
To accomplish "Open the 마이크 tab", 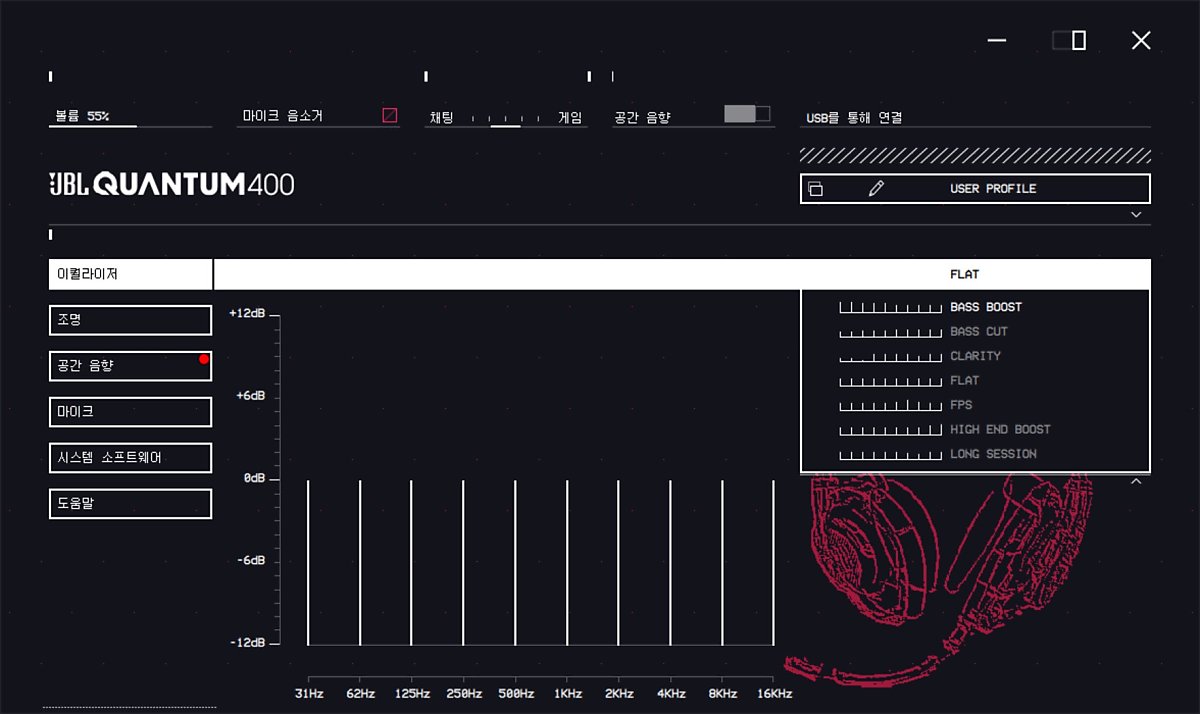I will click(130, 412).
